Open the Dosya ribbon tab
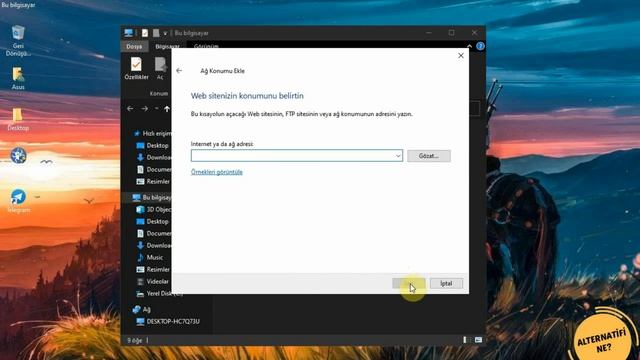Screen dimensions: 640x360 [134, 46]
